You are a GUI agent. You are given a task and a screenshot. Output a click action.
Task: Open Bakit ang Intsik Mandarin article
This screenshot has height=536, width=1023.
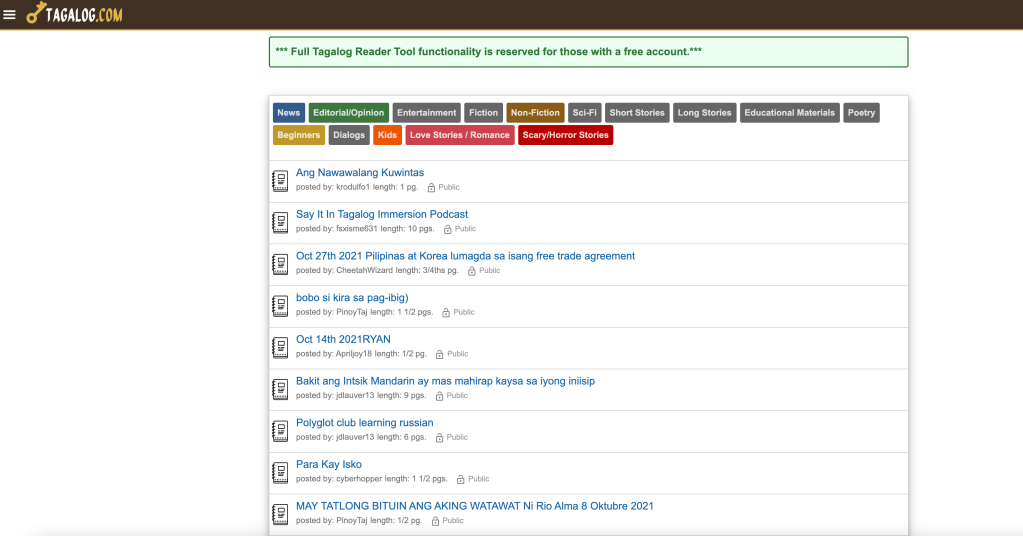[x=445, y=381]
